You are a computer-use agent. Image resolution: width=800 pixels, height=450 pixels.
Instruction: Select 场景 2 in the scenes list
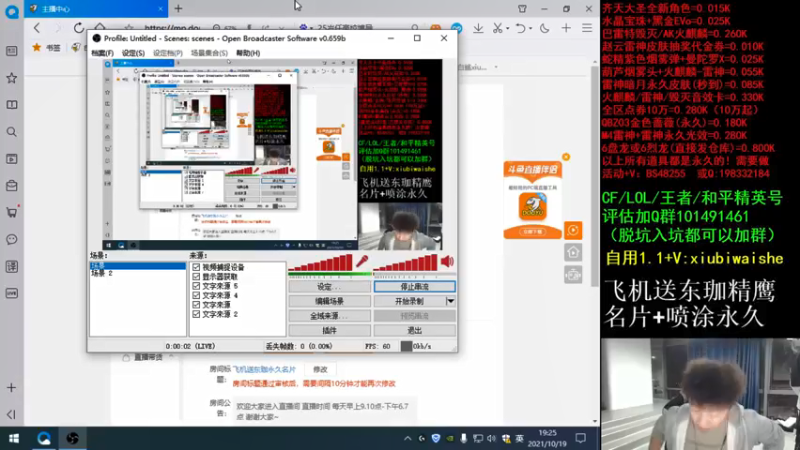coord(102,273)
